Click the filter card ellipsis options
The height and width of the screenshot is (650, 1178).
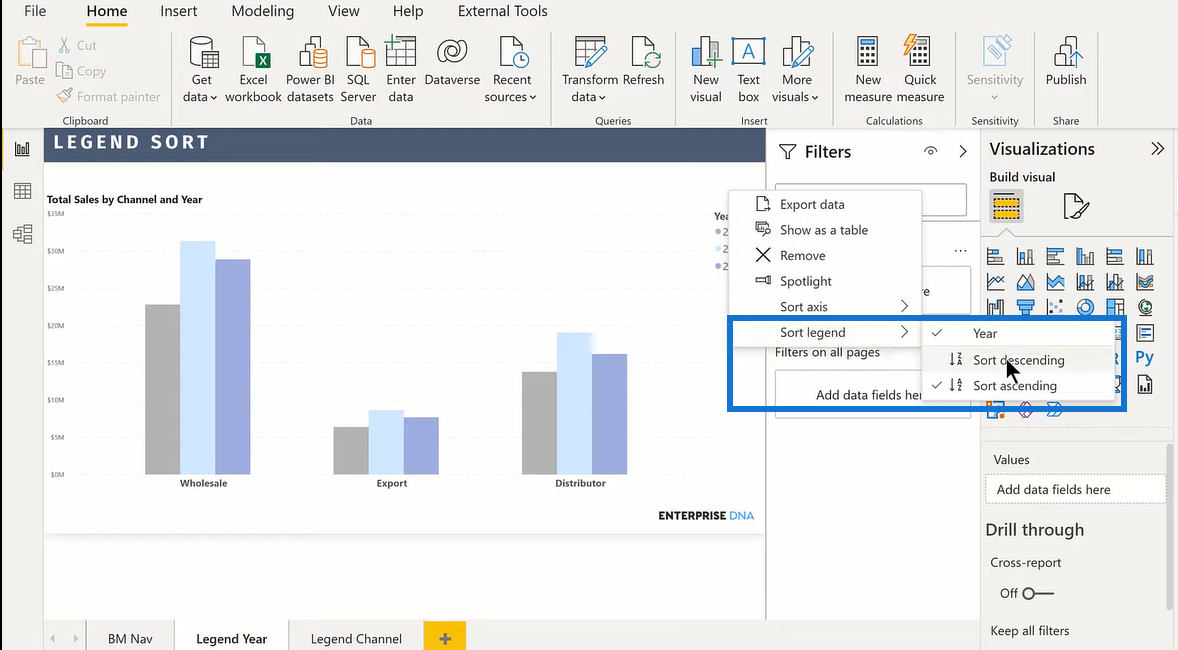pos(960,251)
